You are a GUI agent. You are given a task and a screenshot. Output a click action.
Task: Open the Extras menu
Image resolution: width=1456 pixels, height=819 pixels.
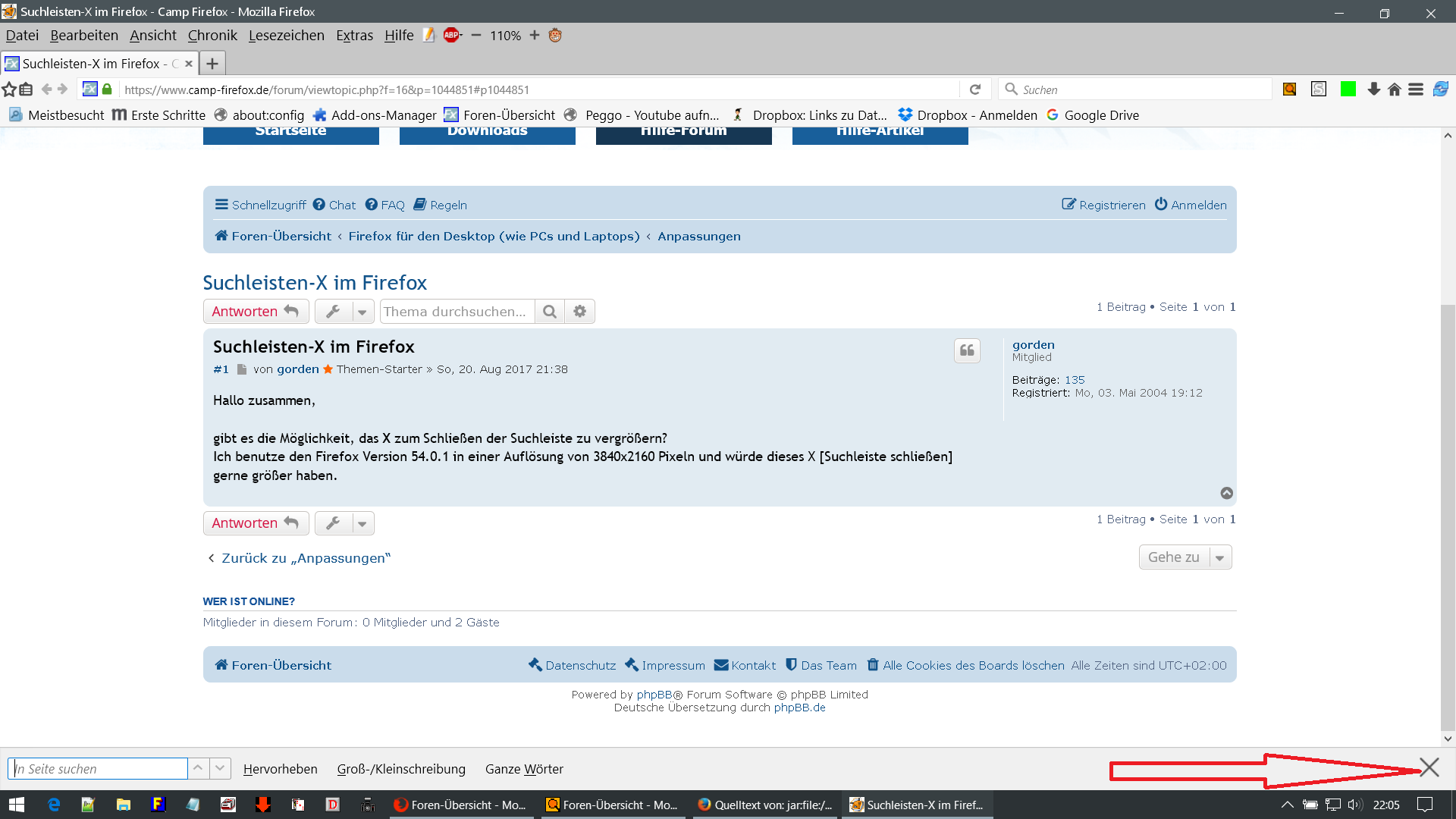[354, 36]
